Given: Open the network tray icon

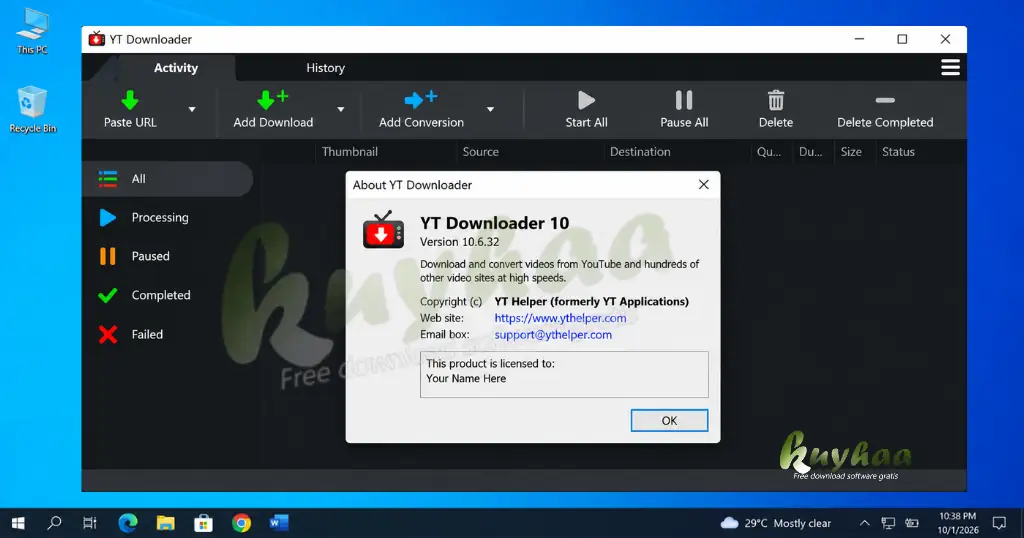Looking at the screenshot, I should [888, 523].
